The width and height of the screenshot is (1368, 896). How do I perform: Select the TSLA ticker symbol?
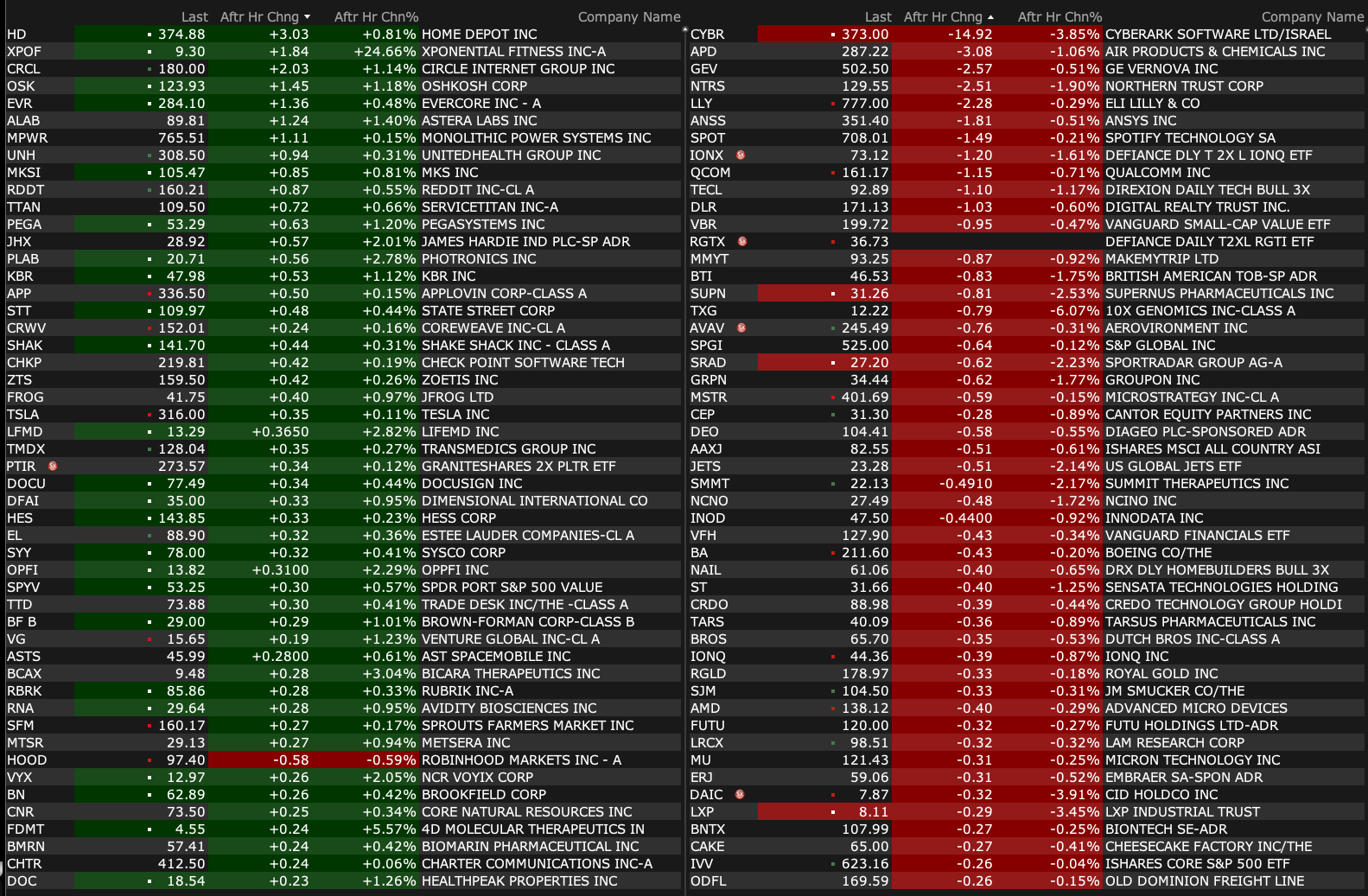pyautogui.click(x=23, y=415)
